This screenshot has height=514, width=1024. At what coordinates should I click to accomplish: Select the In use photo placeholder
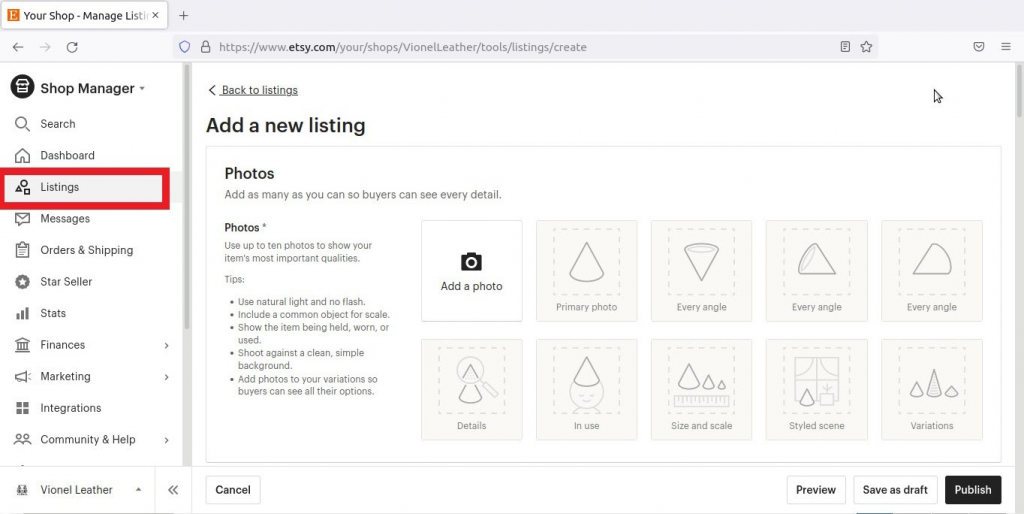coord(586,389)
